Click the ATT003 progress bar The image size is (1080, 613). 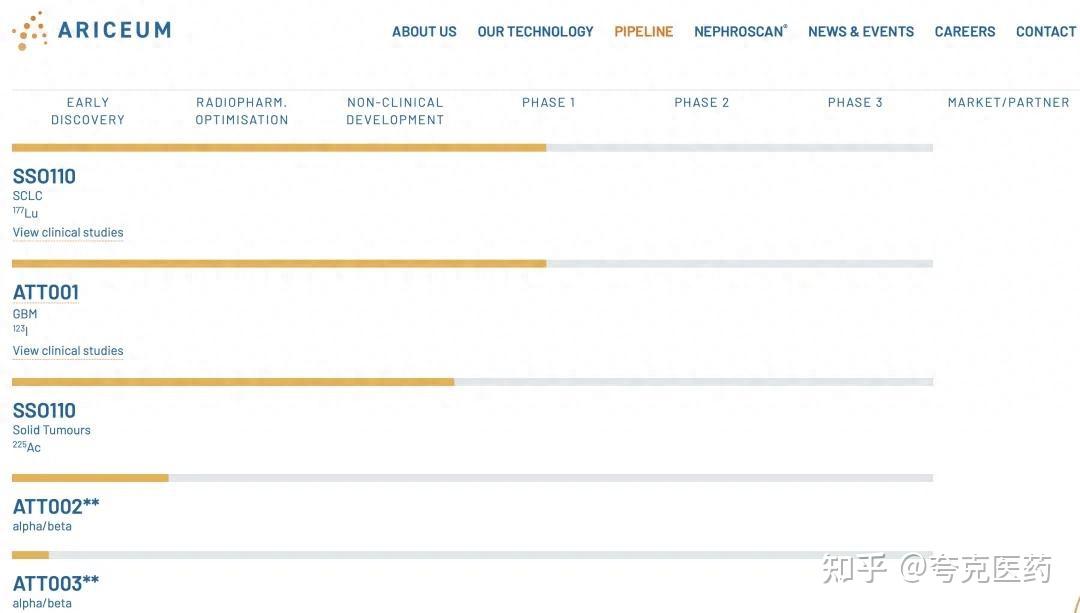[472, 555]
